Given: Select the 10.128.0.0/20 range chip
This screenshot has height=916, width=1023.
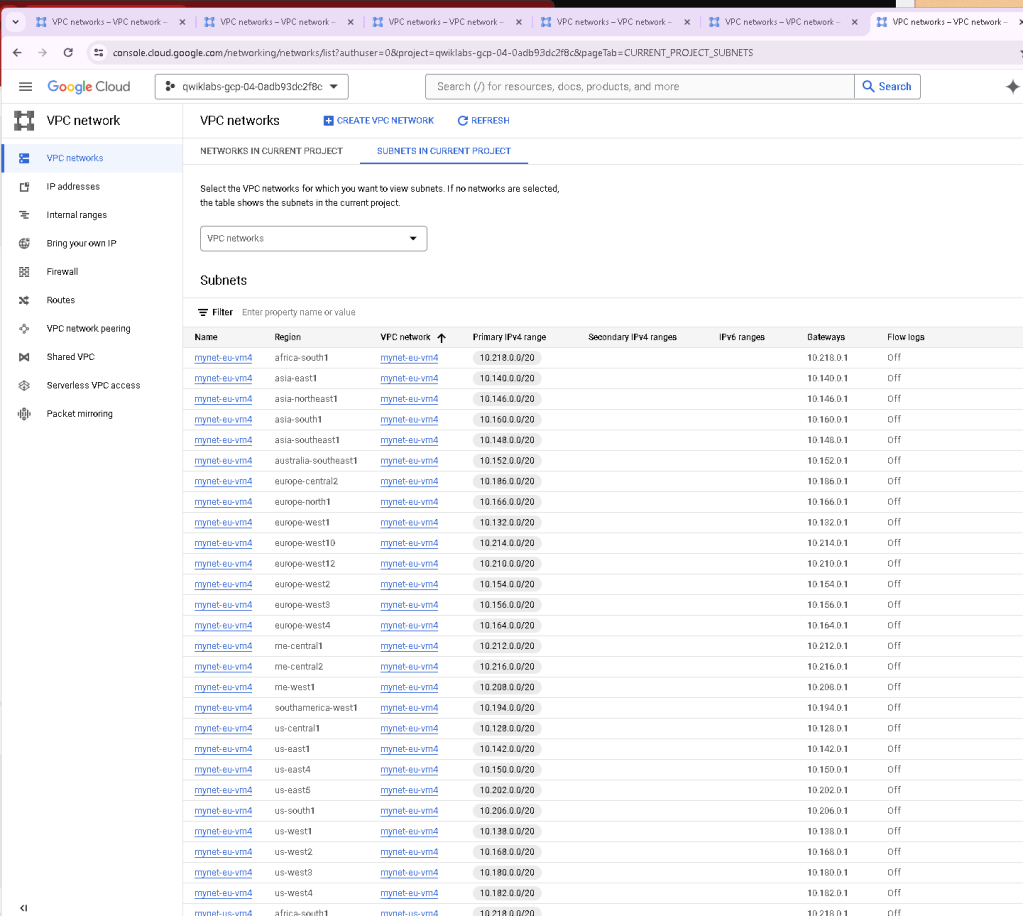Looking at the screenshot, I should tap(507, 728).
